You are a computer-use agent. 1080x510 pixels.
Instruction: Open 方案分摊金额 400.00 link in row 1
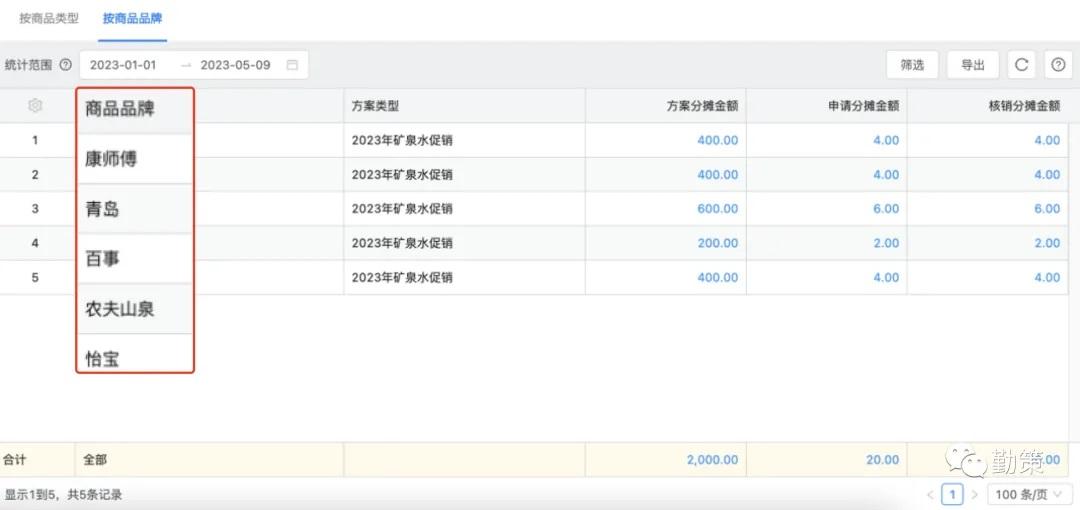point(718,141)
